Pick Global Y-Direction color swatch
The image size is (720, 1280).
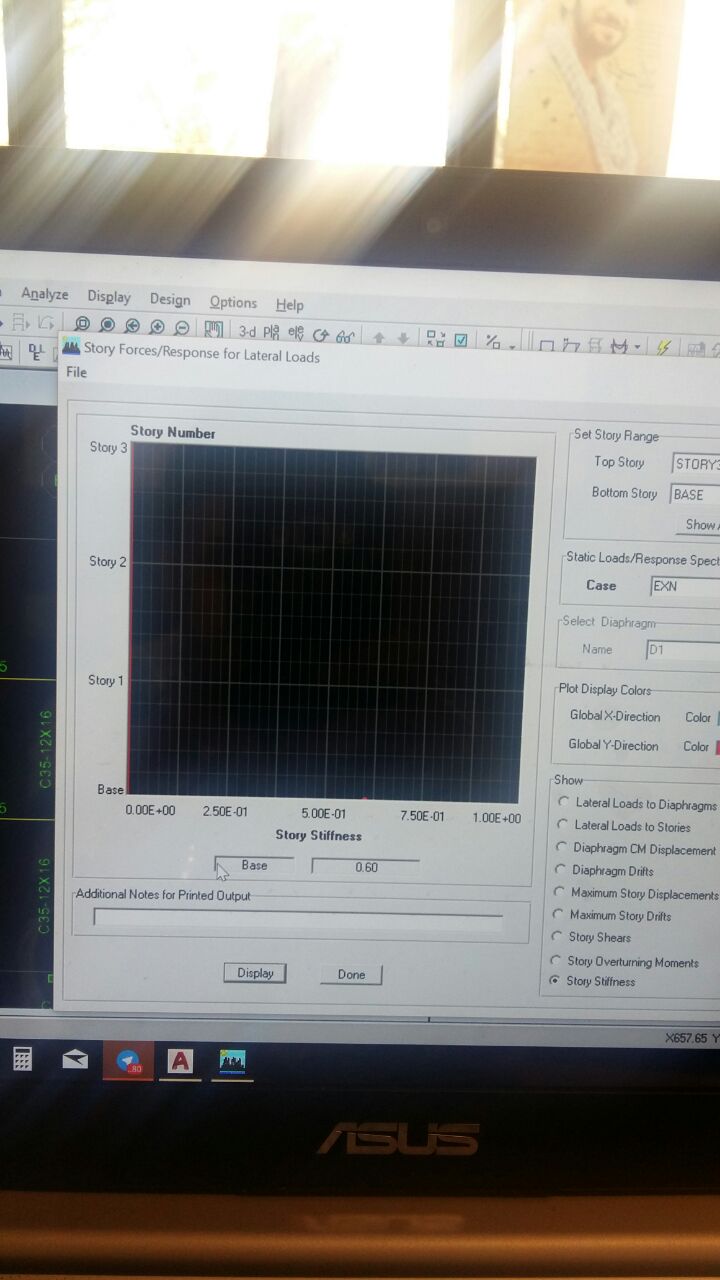pyautogui.click(x=716, y=746)
